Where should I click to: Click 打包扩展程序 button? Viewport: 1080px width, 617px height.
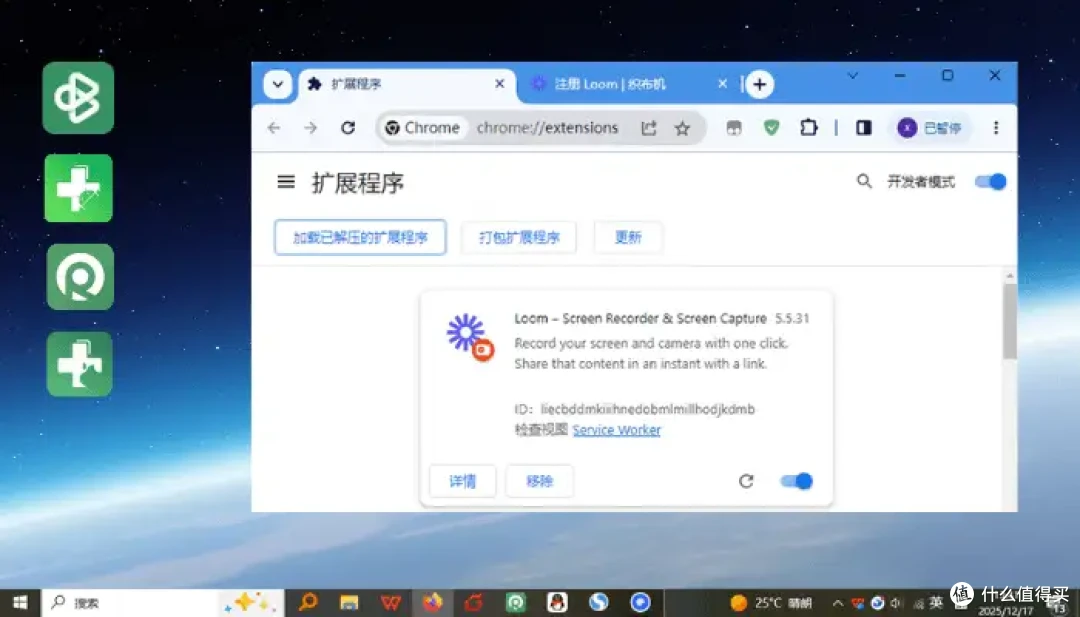click(x=519, y=237)
